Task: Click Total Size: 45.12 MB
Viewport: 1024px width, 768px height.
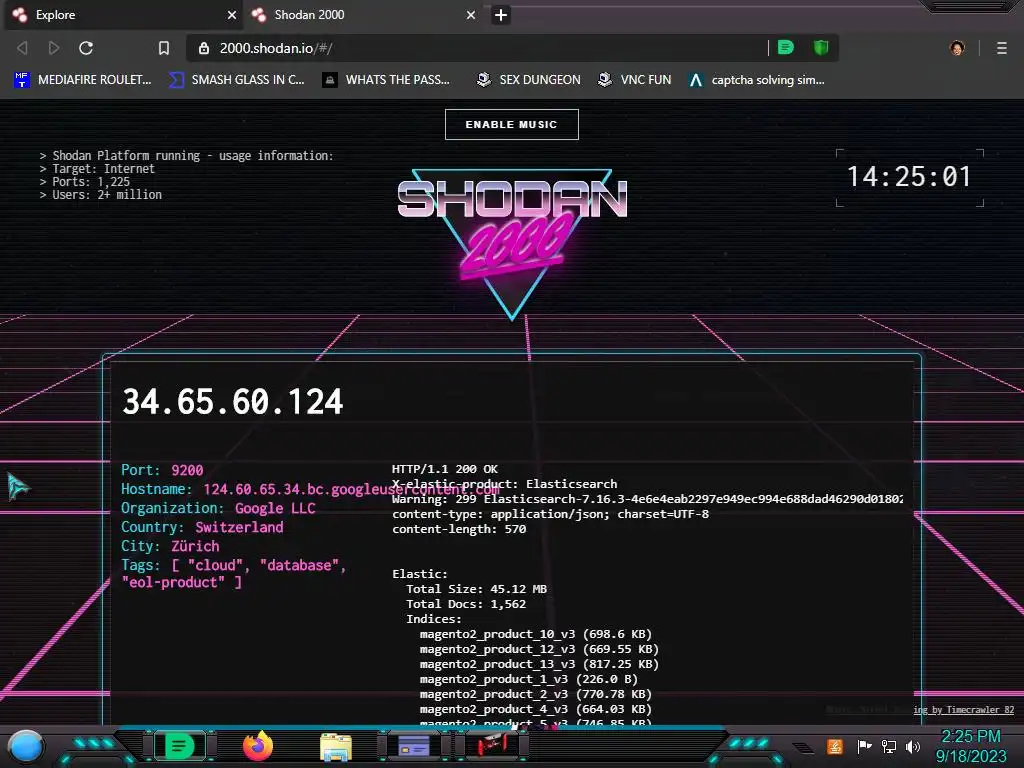Action: pos(477,589)
